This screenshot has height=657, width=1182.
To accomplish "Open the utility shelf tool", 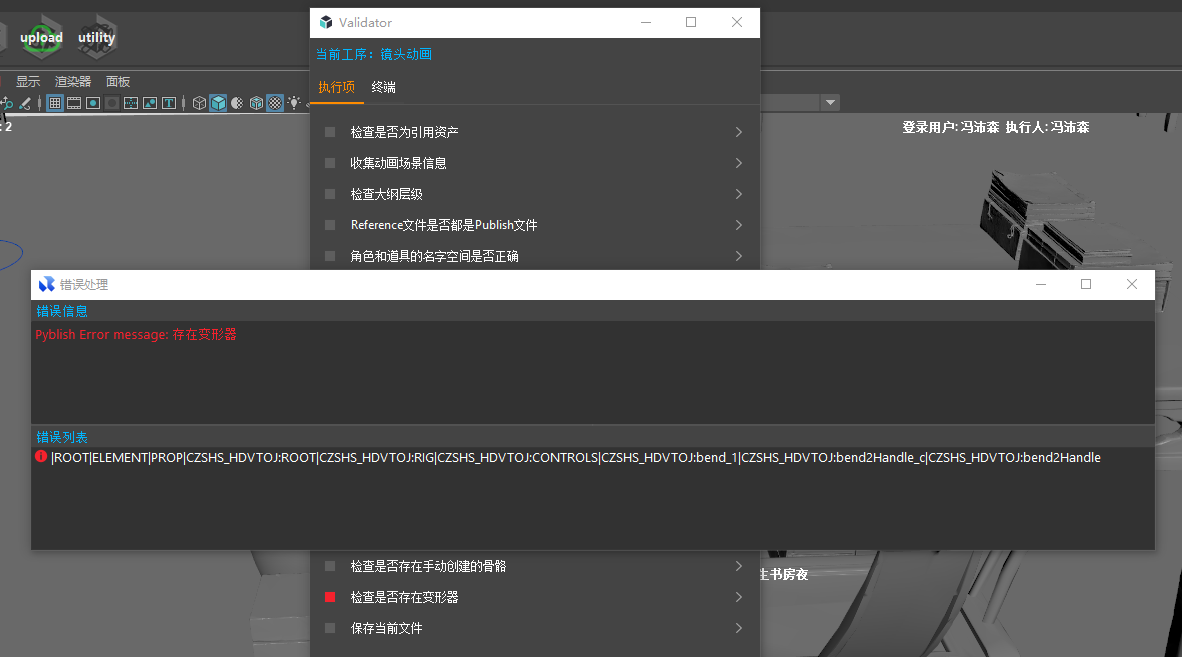I will pyautogui.click(x=96, y=38).
